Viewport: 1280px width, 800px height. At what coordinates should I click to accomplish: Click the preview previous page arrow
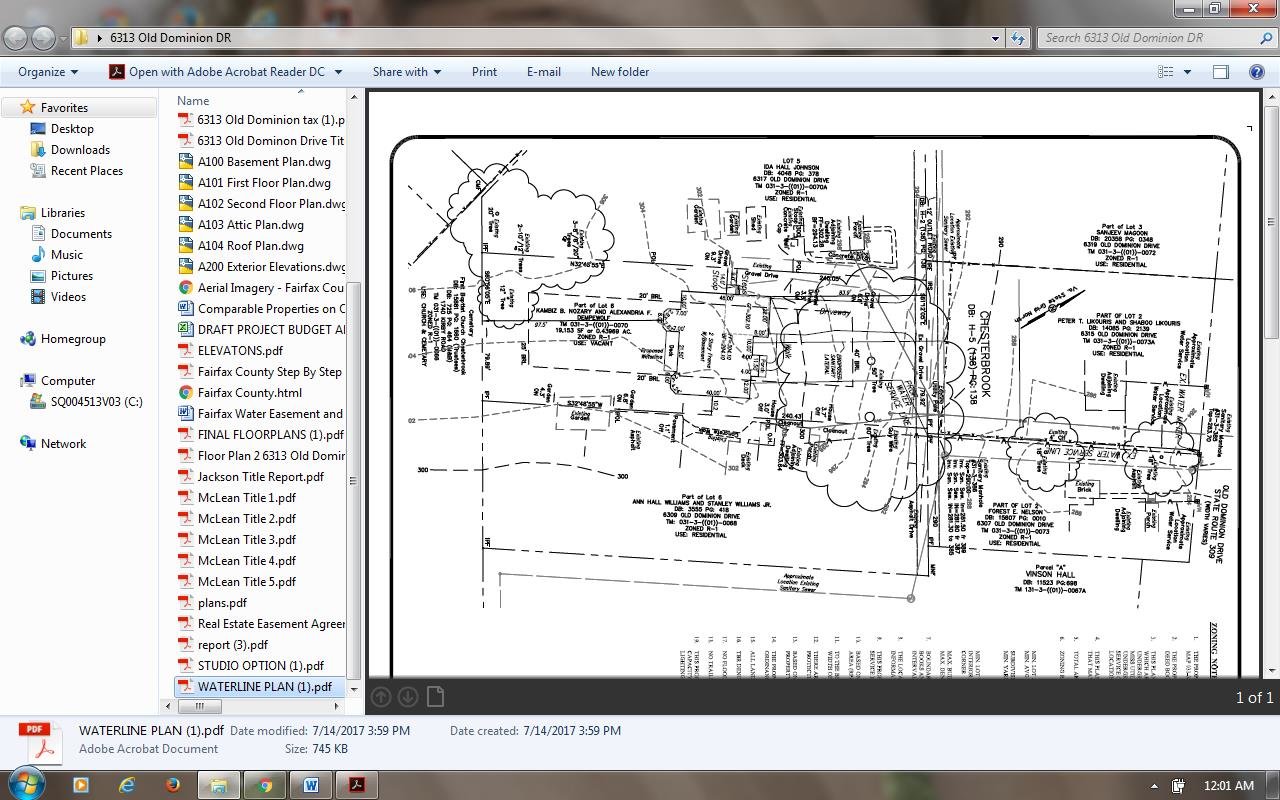tap(380, 697)
